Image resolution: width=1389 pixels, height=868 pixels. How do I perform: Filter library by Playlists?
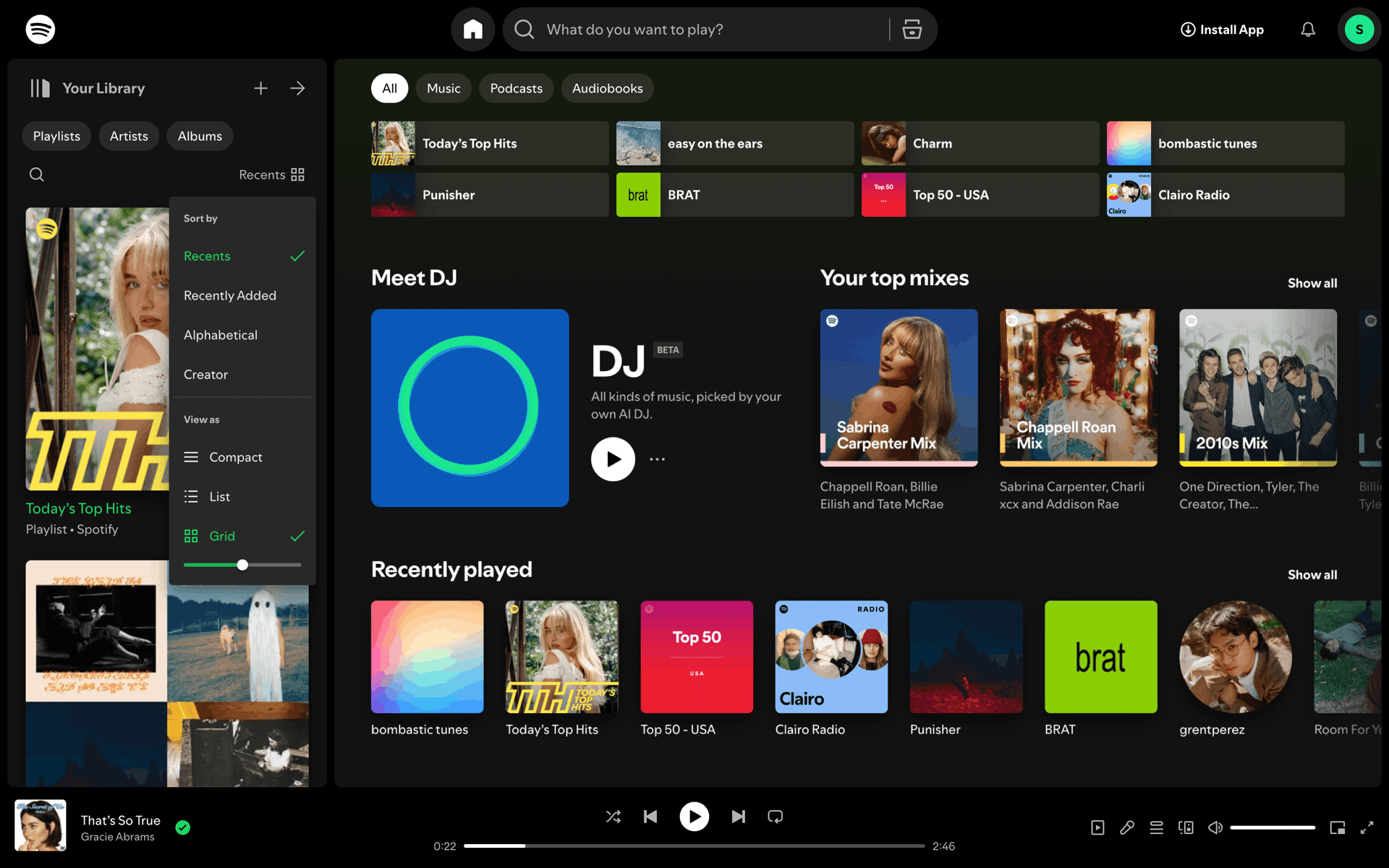(56, 136)
